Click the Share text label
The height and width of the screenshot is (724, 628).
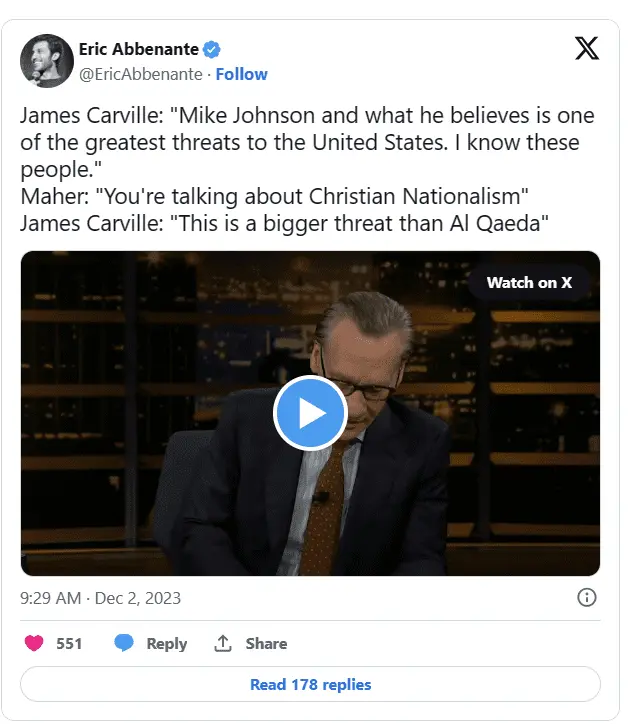(x=266, y=643)
